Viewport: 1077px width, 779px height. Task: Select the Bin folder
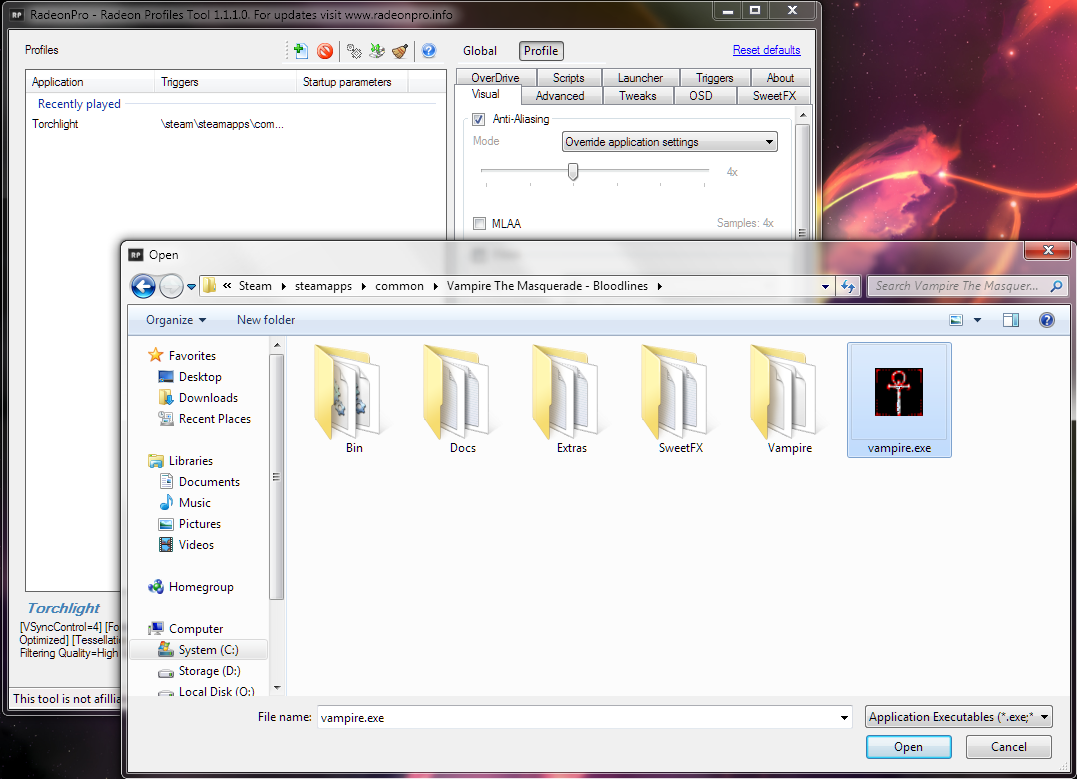click(354, 400)
